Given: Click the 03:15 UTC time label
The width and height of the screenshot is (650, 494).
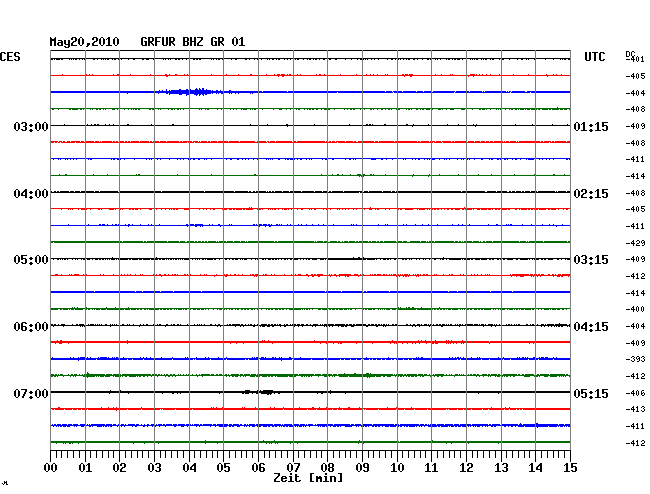Looking at the screenshot, I should click(x=591, y=260).
